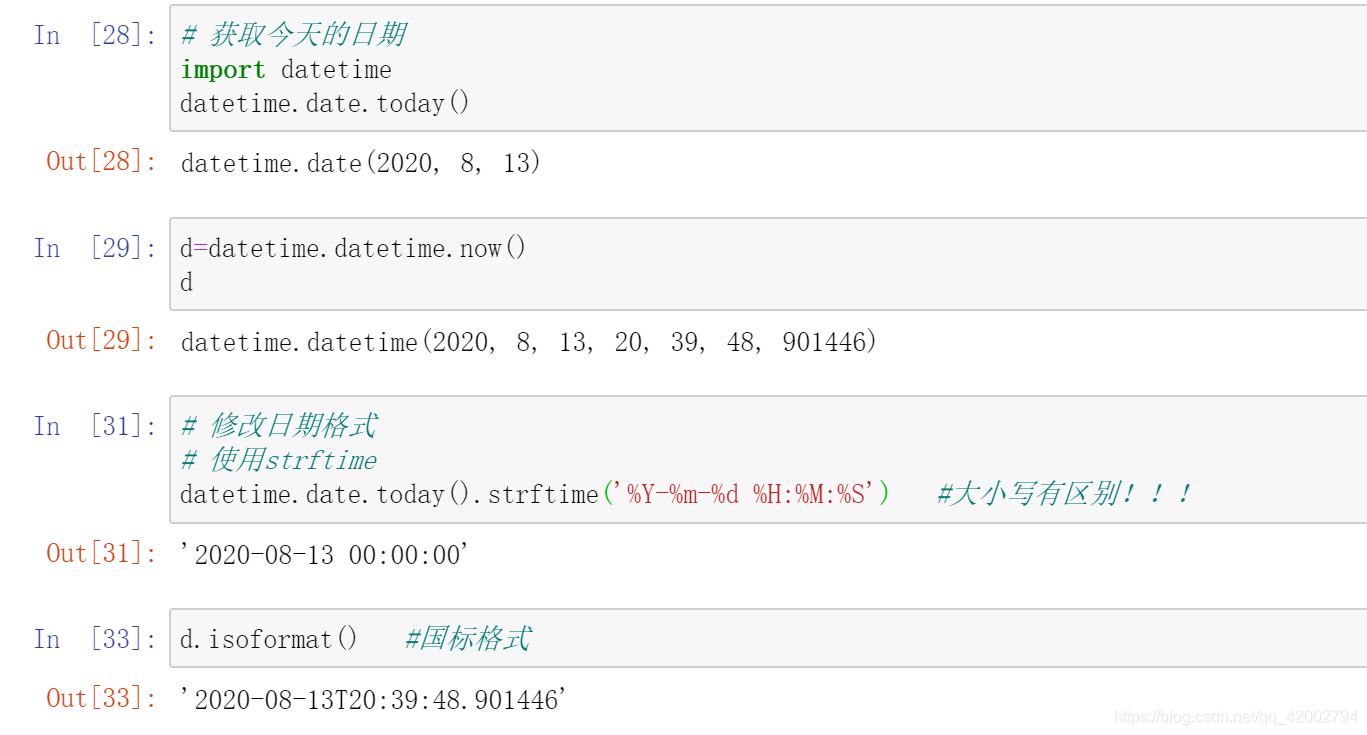Click the import datetime line in cell 28
The width and height of the screenshot is (1367, 735).
pos(286,70)
